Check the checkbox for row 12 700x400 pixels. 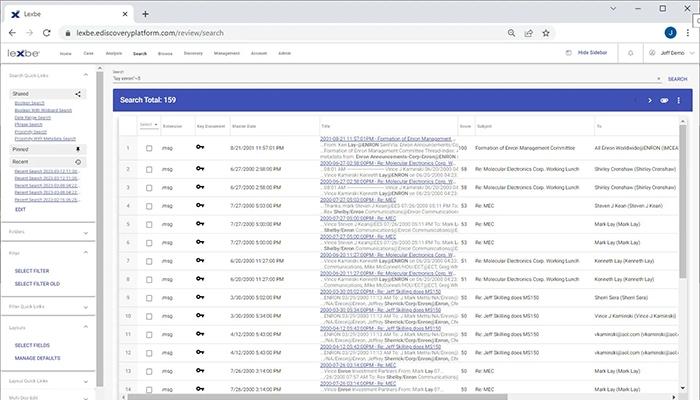tap(149, 353)
